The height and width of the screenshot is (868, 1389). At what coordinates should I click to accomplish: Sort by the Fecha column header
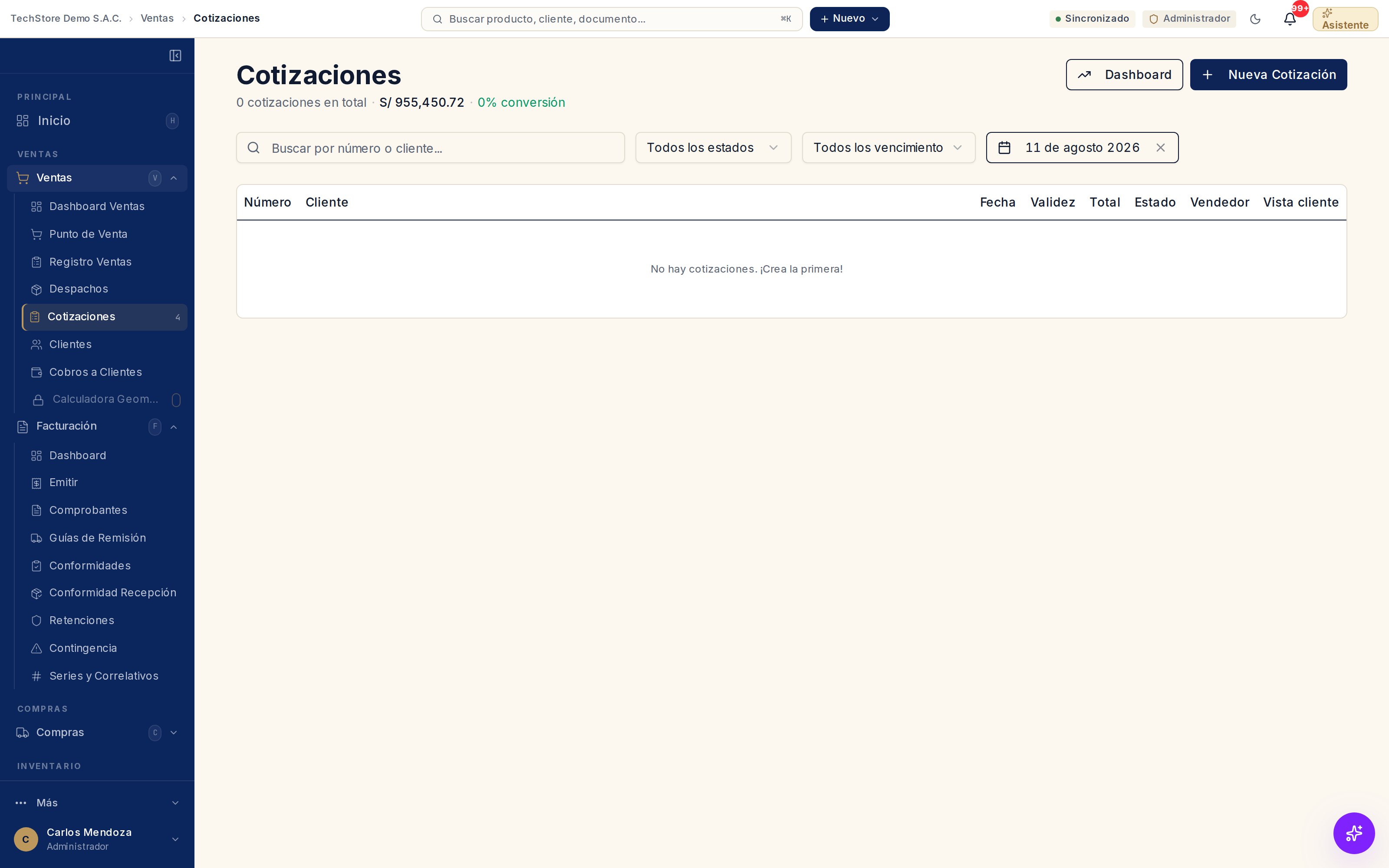(997, 203)
